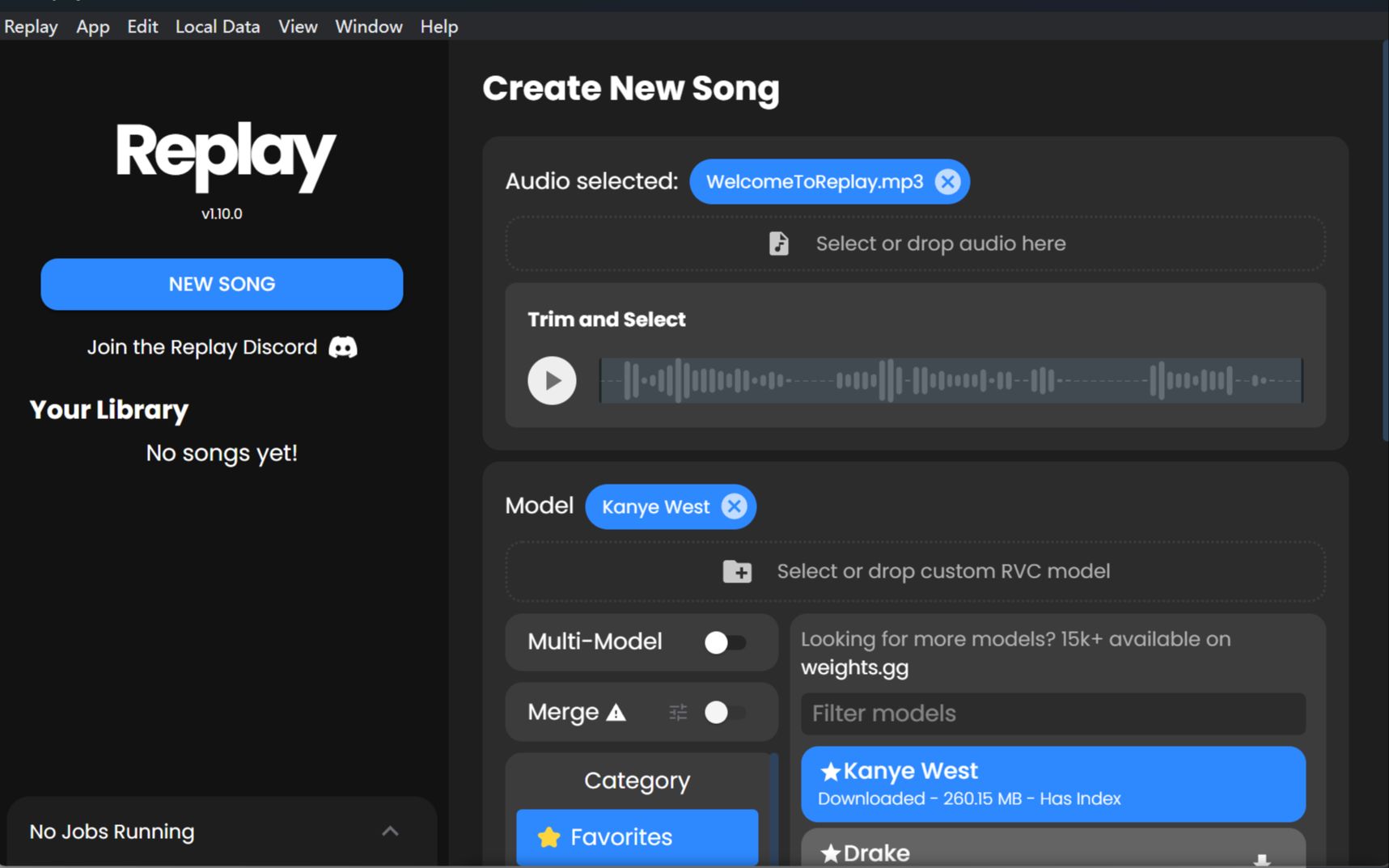Image resolution: width=1389 pixels, height=868 pixels.
Task: Download the Drake model via arrow icon
Action: tap(1261, 859)
